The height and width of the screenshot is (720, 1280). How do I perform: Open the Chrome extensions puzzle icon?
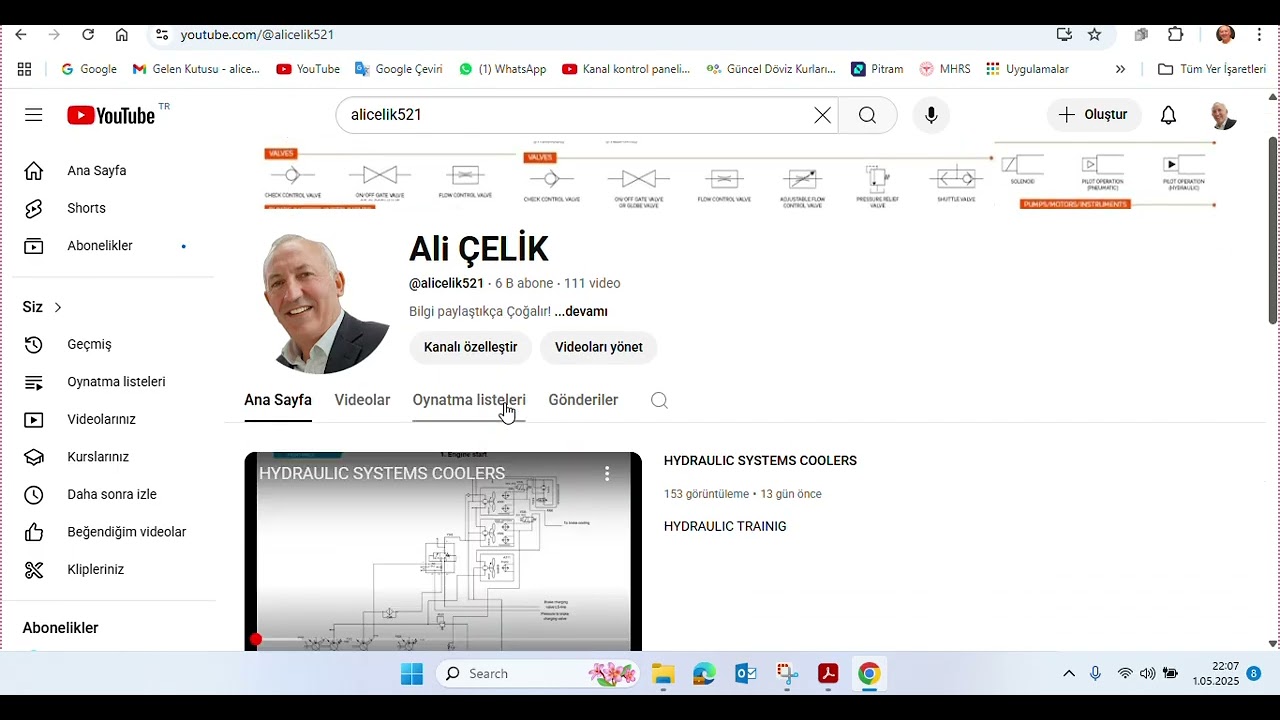1176,34
